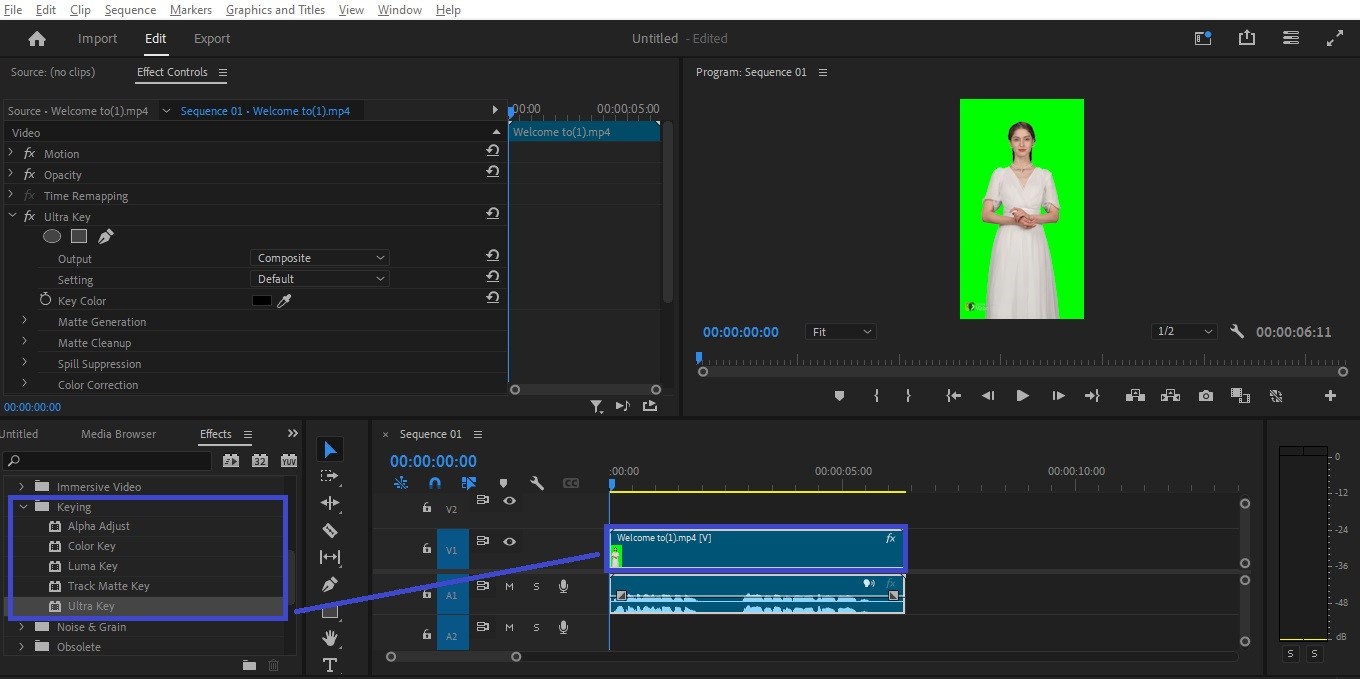The image size is (1360, 679).
Task: Select Color Key effect
Action: pyautogui.click(x=92, y=546)
